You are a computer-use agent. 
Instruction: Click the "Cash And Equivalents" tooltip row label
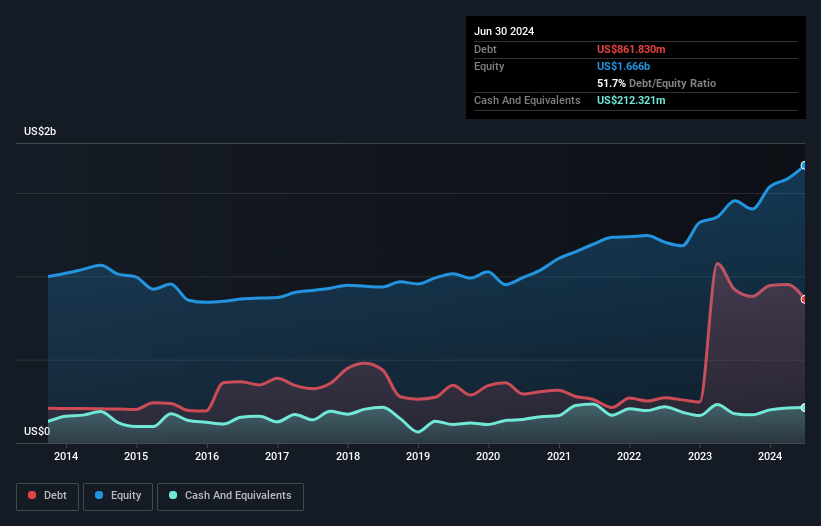(527, 100)
